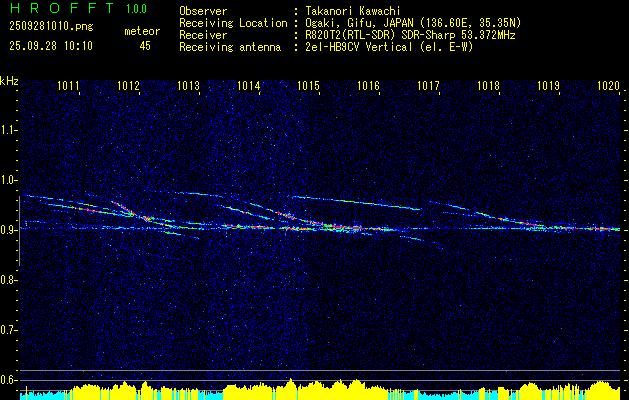Click meteor count 45
Image resolution: width=629 pixels, height=400 pixels.
point(145,46)
